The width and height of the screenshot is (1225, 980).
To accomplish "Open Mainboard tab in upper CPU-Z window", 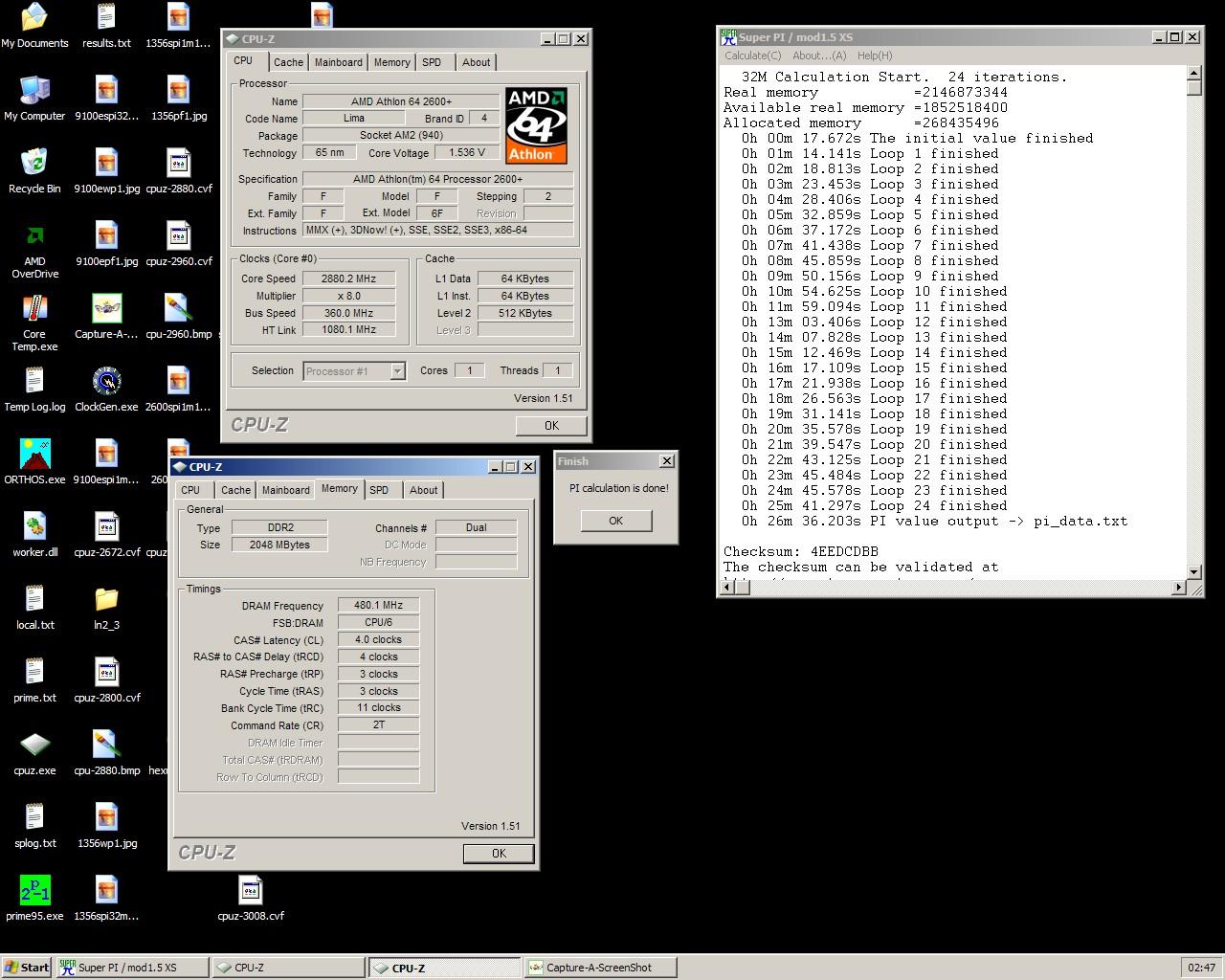I will click(339, 62).
